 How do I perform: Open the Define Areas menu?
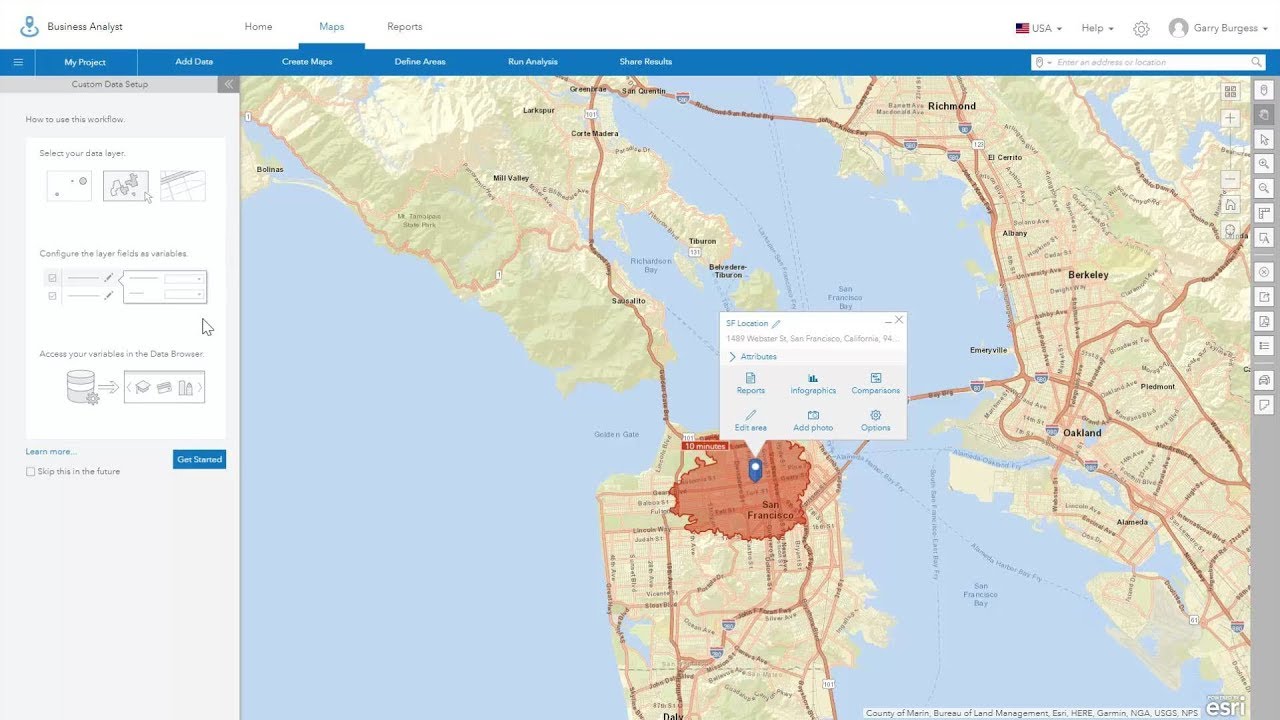click(420, 62)
